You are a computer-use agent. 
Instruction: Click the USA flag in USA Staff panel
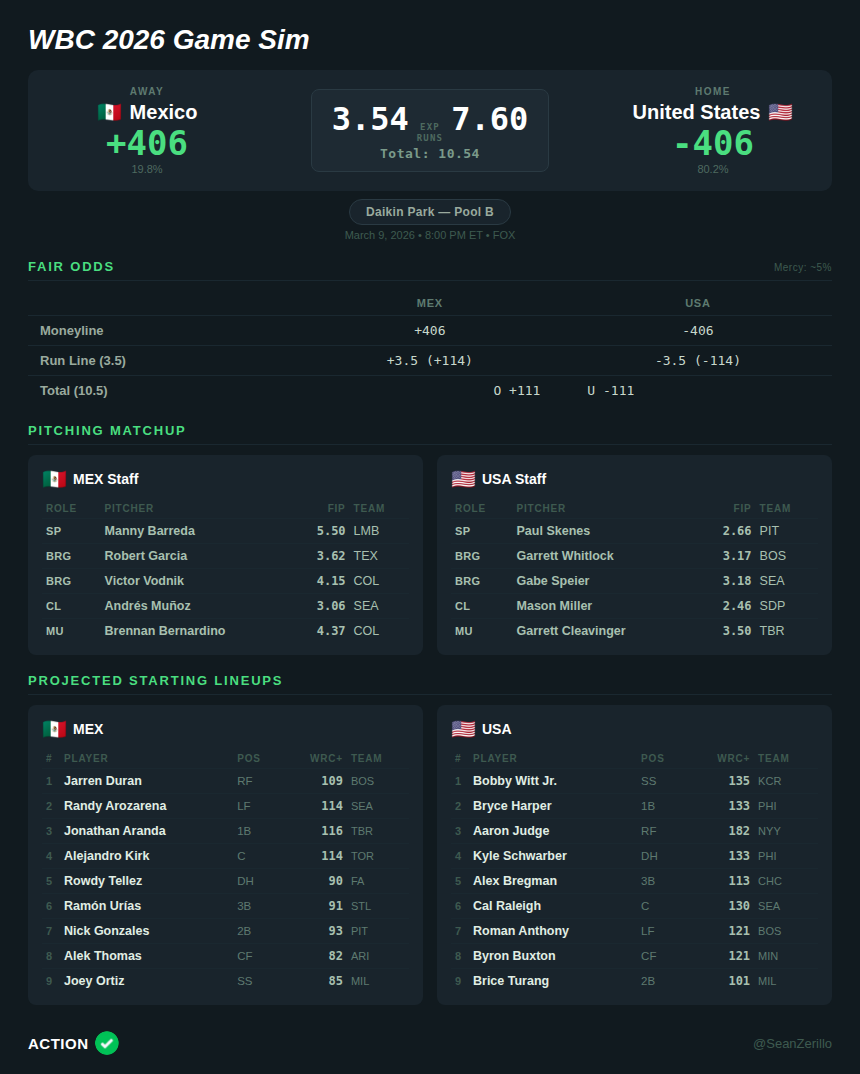(463, 479)
